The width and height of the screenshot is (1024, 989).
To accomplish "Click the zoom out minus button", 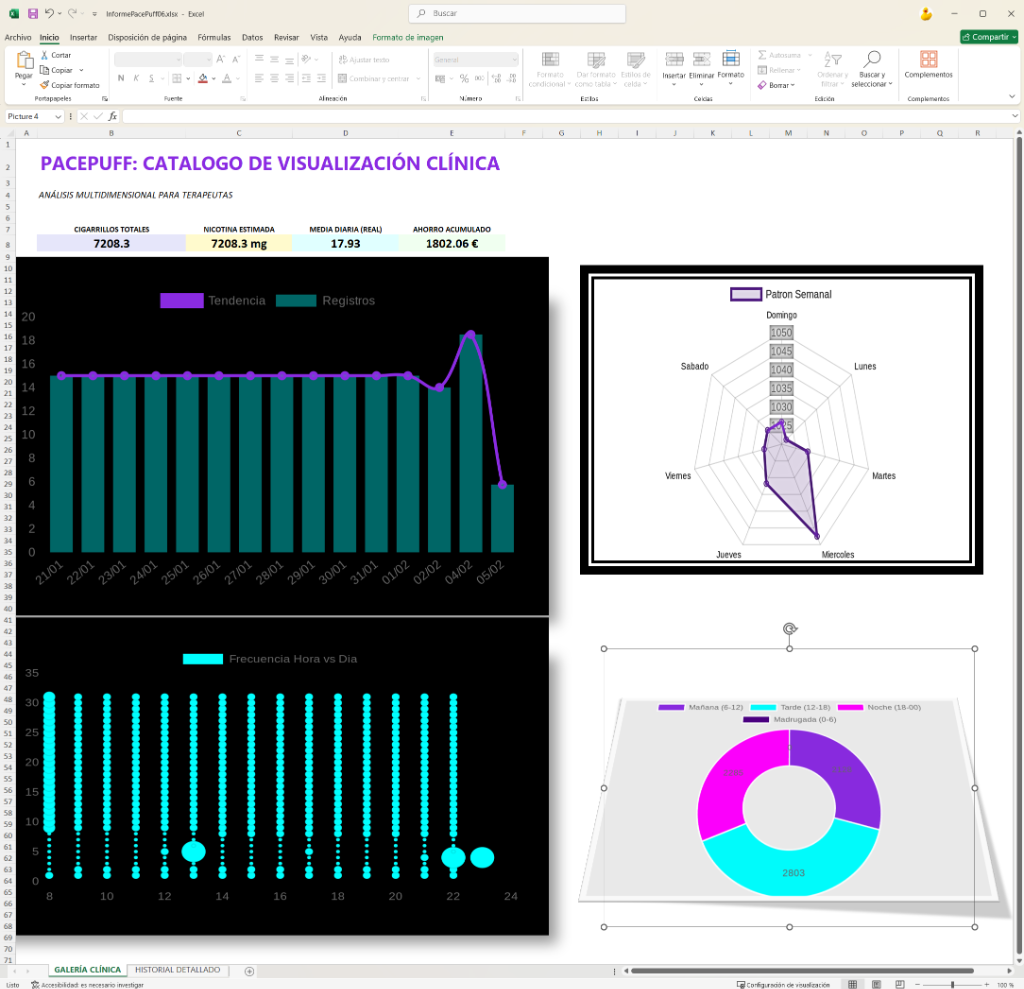I will [x=917, y=984].
